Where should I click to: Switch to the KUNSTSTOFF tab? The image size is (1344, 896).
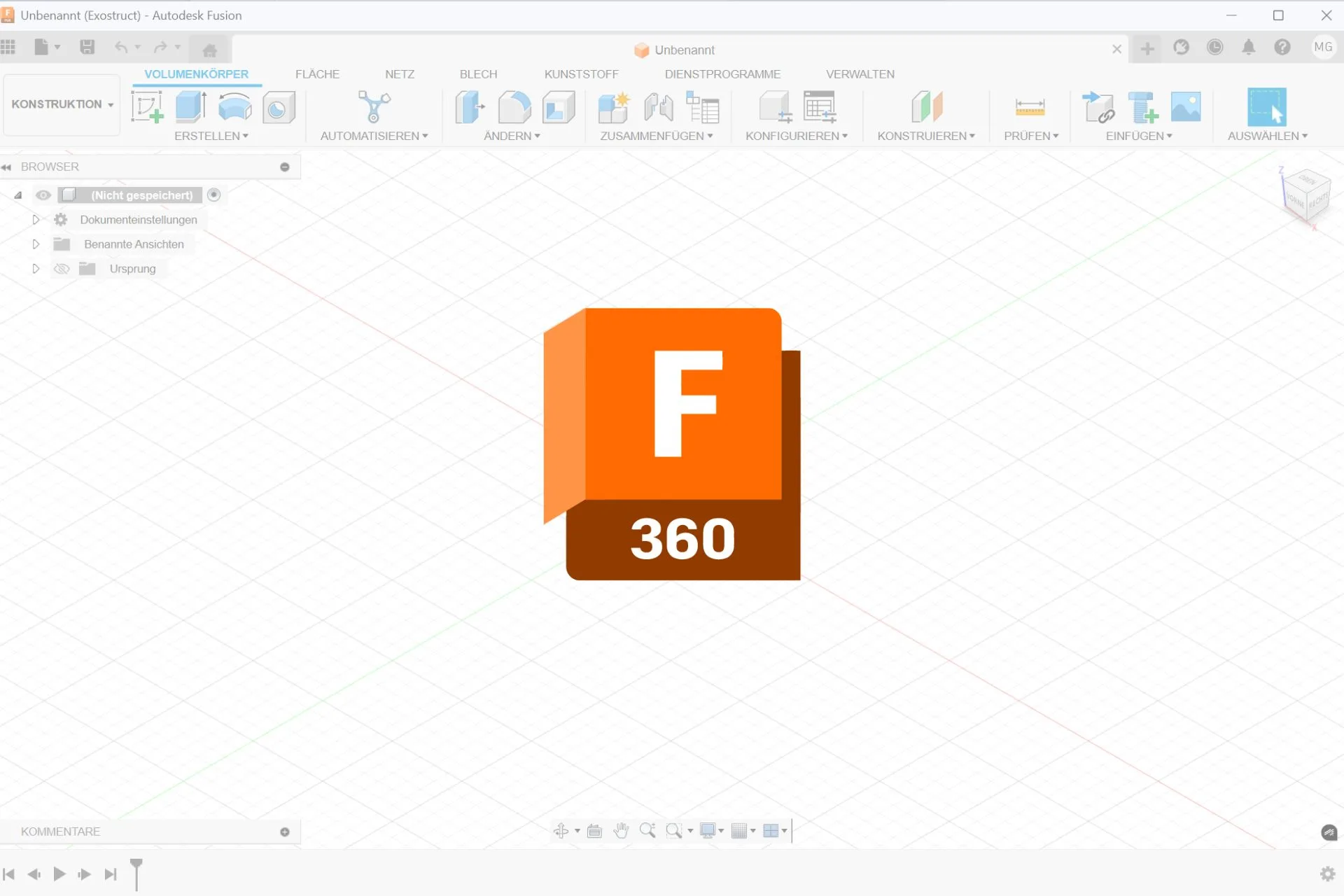[582, 74]
